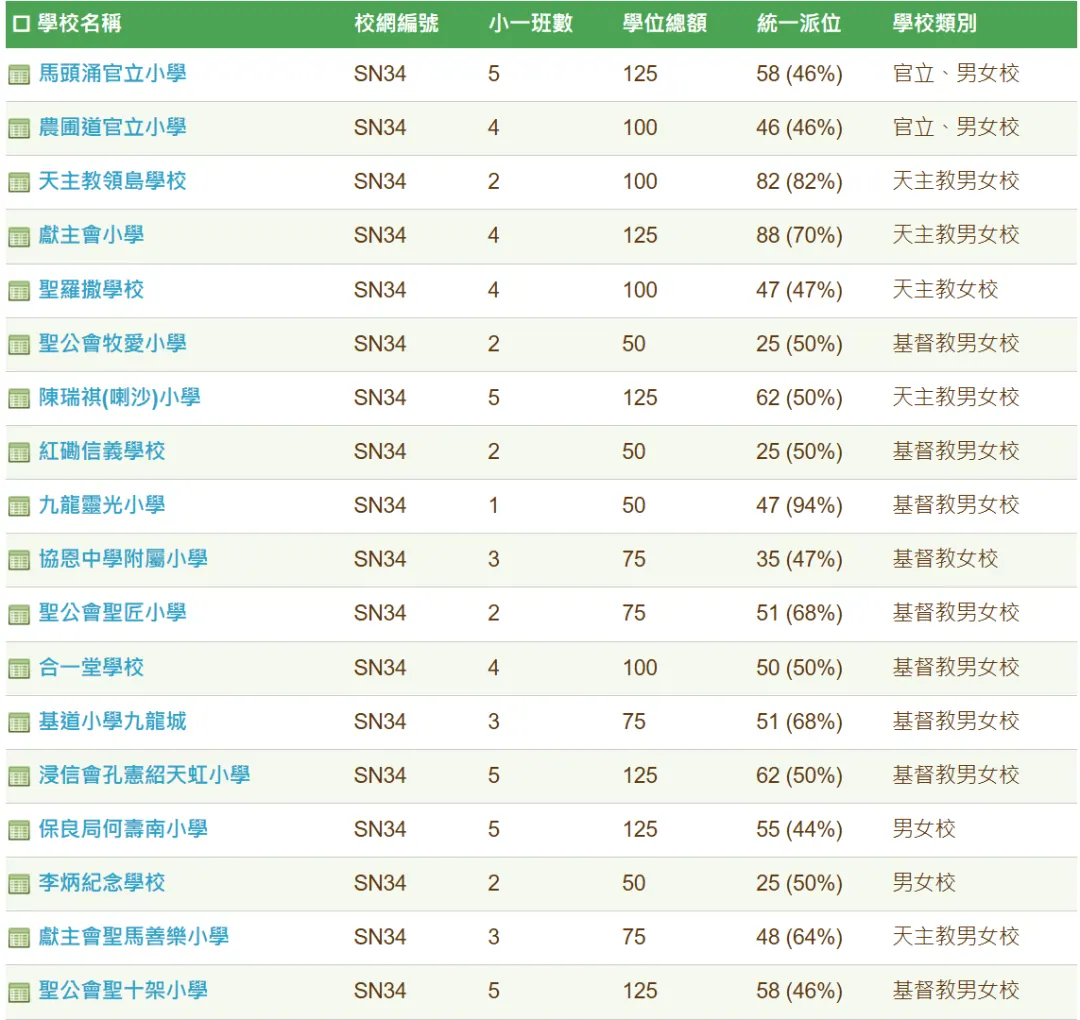
Task: Open the 聖羅撒學校 school link
Action: (x=91, y=289)
